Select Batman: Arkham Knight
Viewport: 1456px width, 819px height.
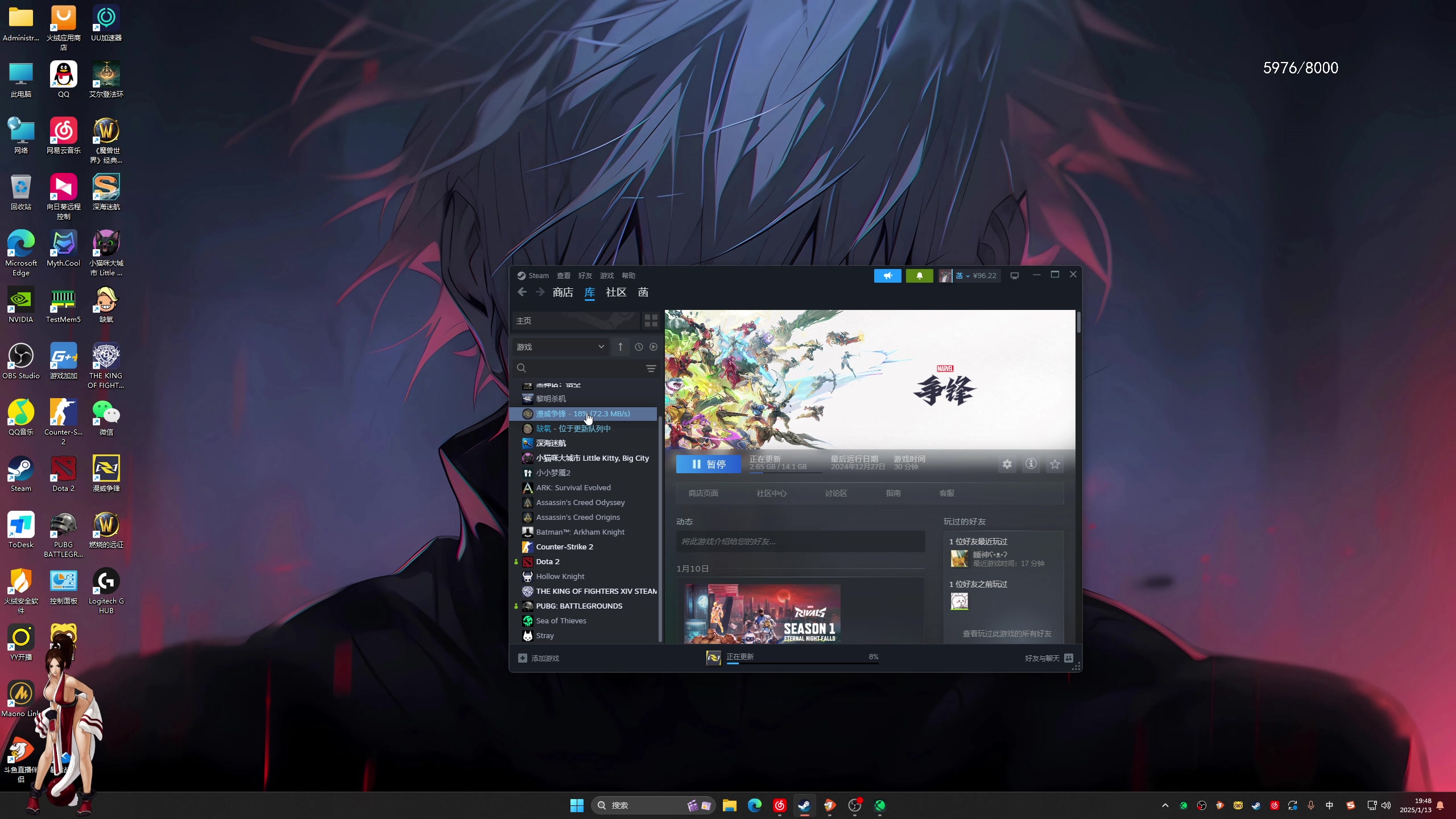point(580,532)
